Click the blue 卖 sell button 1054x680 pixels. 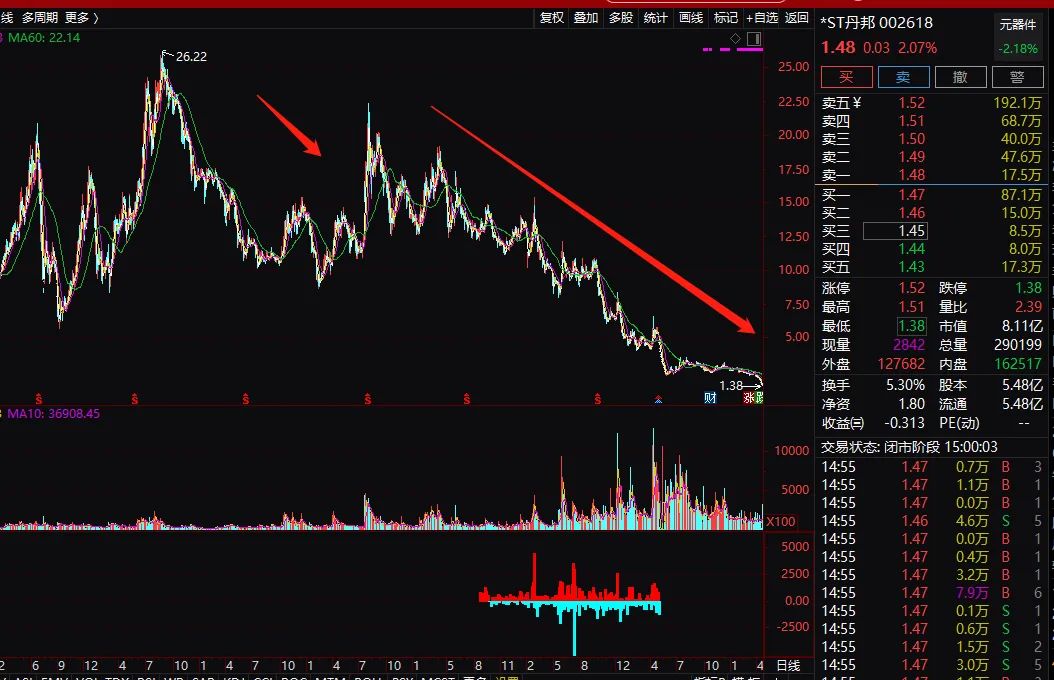point(903,77)
